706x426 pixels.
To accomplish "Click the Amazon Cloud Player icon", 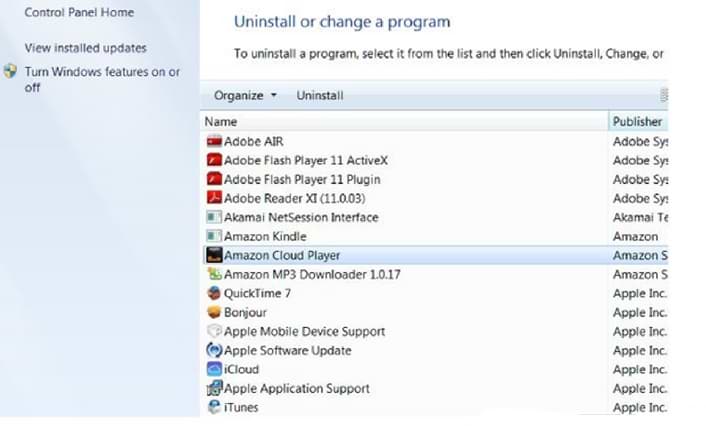I will pos(214,255).
